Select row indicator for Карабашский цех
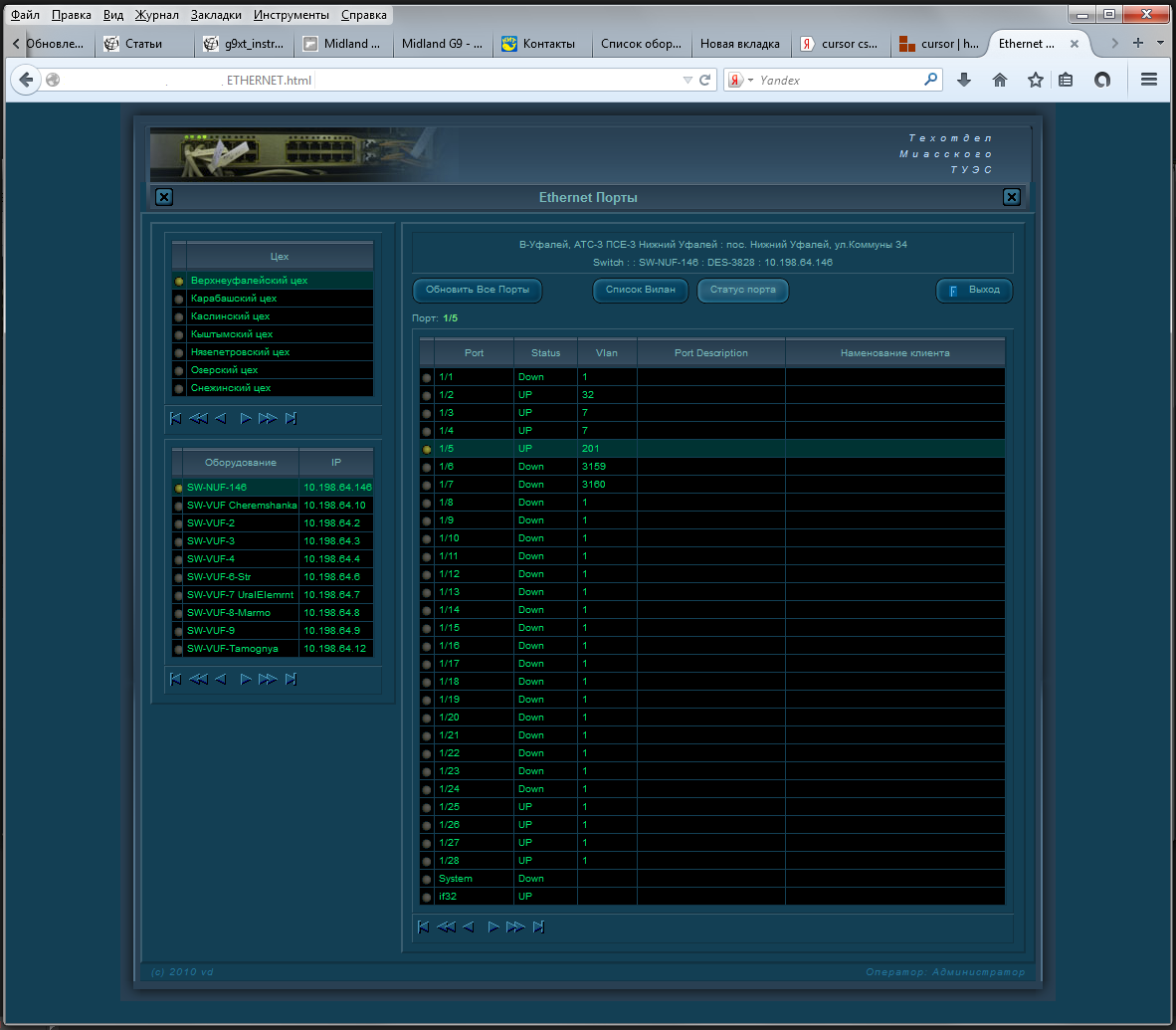This screenshot has width=1176, height=1030. click(x=179, y=299)
